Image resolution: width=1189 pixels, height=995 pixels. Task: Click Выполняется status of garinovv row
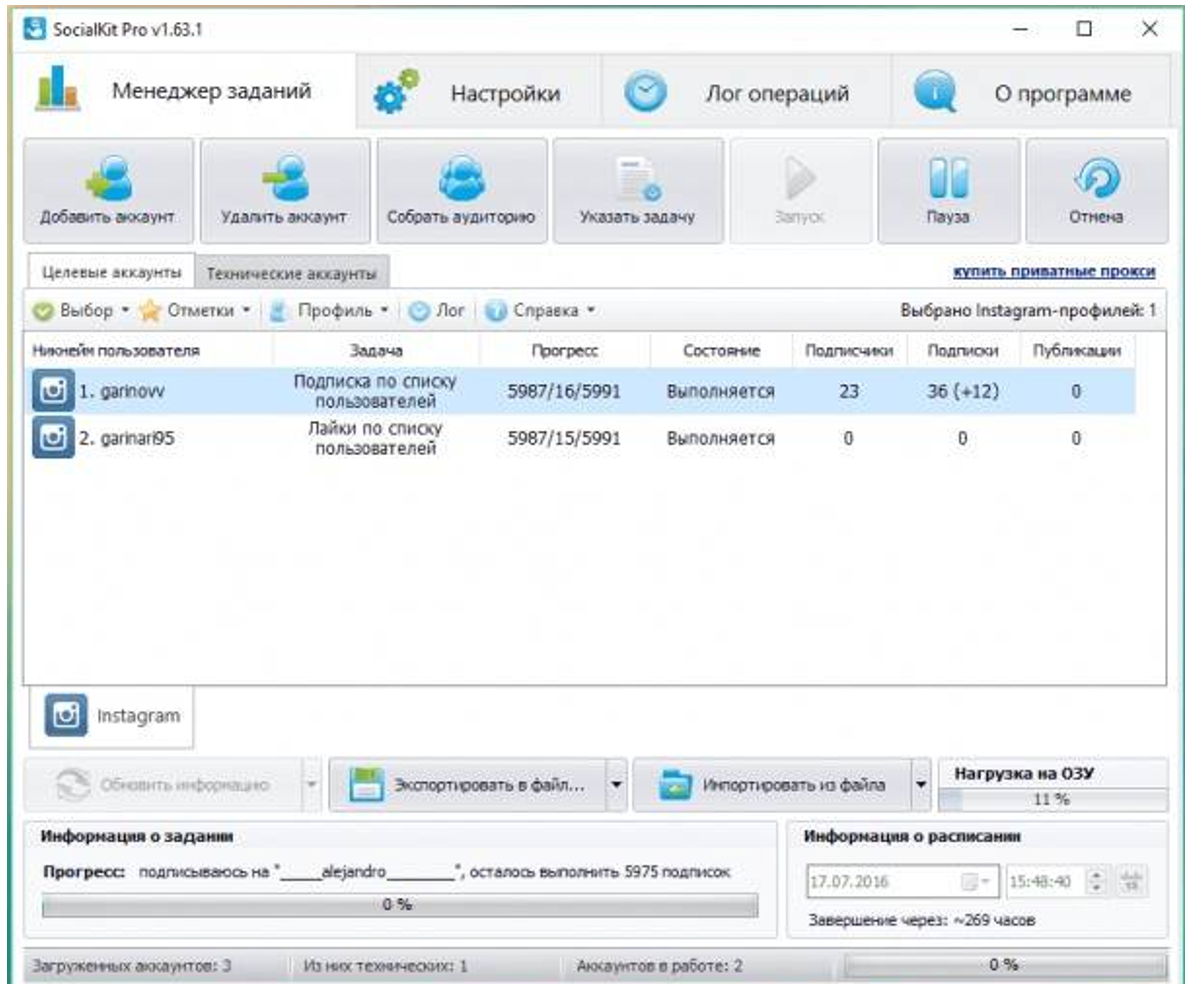click(721, 391)
